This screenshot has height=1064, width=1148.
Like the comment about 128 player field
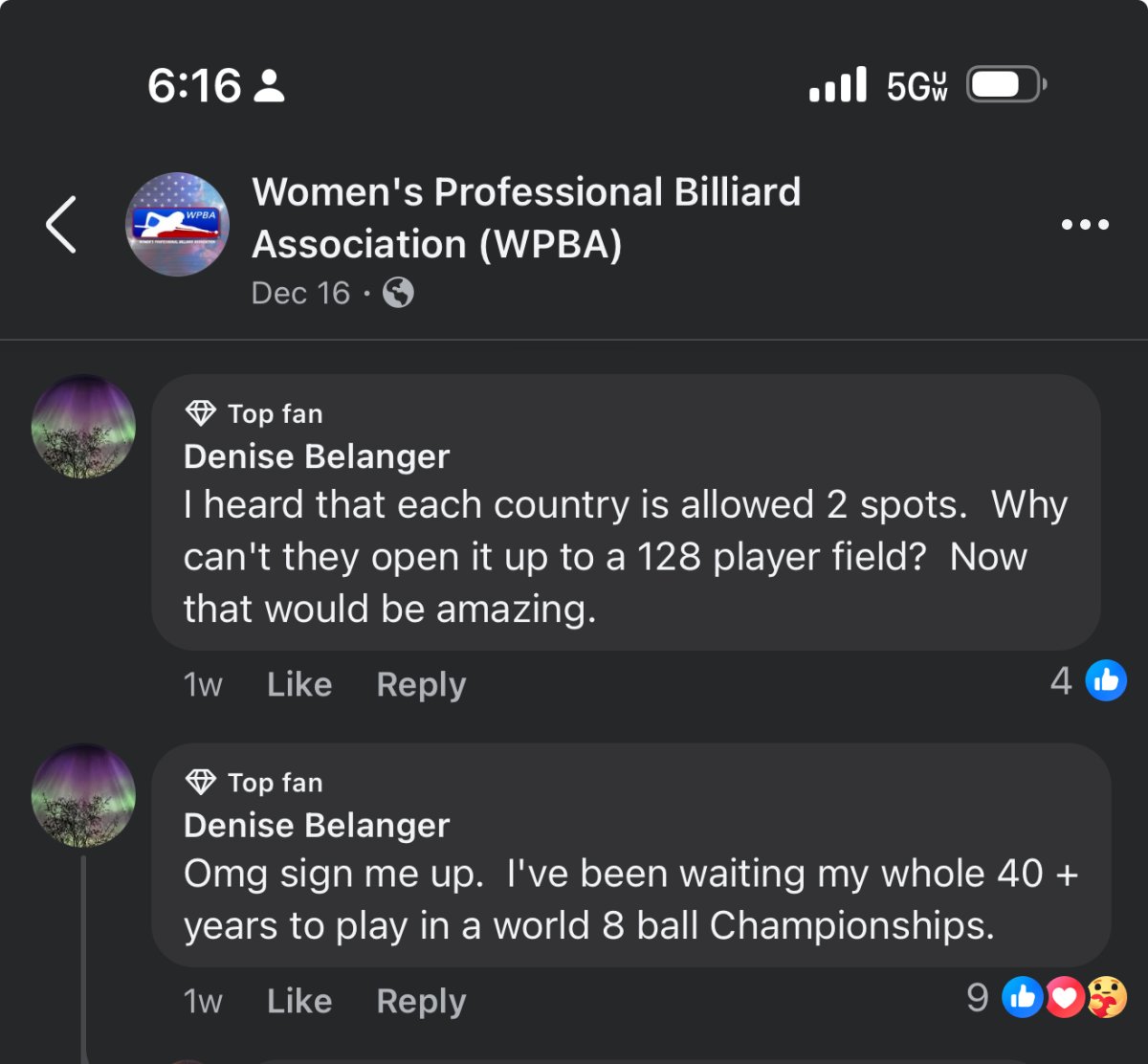(298, 684)
